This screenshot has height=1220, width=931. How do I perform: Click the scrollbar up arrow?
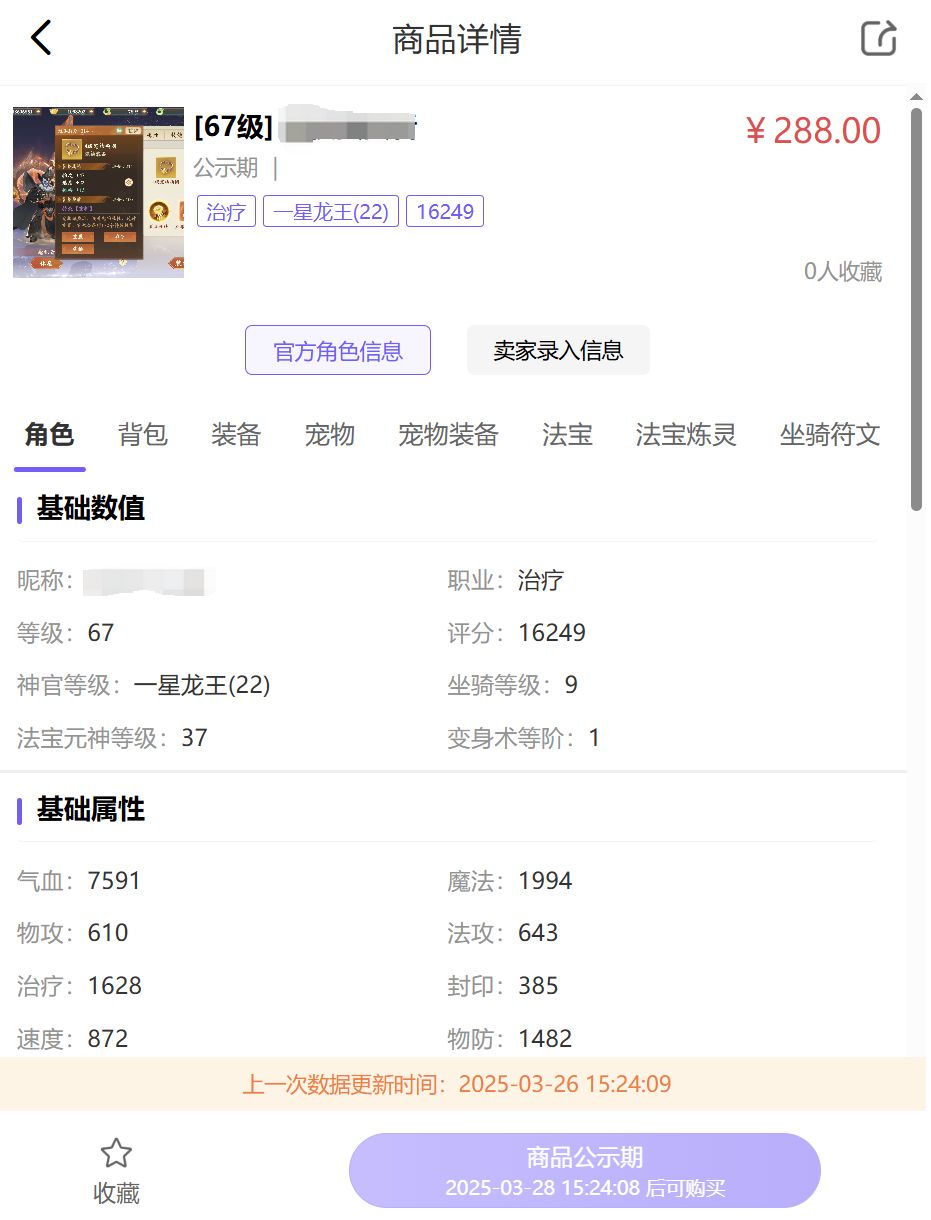pos(916,97)
